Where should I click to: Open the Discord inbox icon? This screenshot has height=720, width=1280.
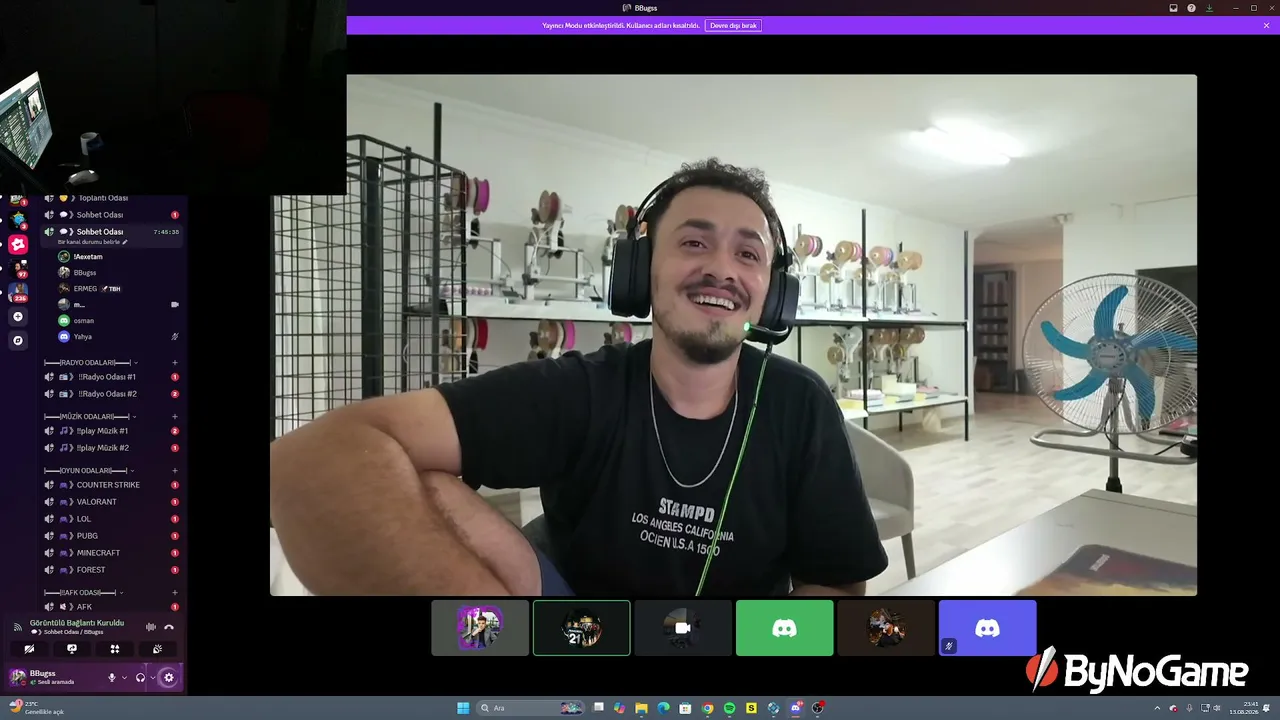pos(1173,8)
